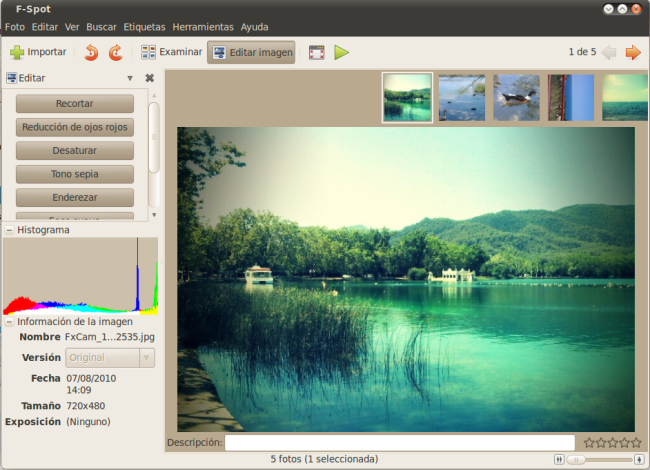Click zoom in icon right of zoom slider
Image resolution: width=650 pixels, height=470 pixels.
pyautogui.click(x=639, y=459)
